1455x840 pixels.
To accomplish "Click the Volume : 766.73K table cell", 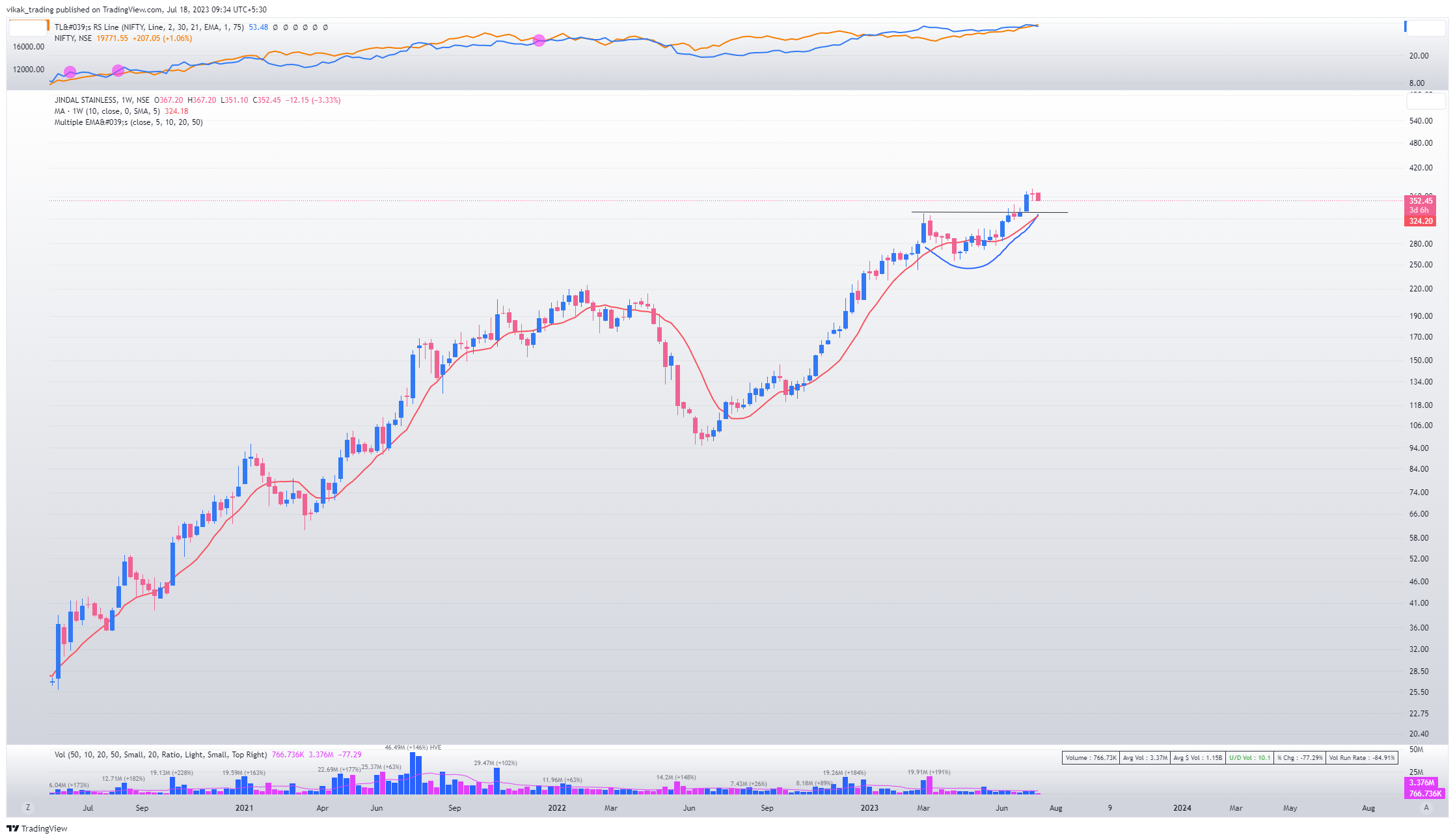I will pos(1091,758).
